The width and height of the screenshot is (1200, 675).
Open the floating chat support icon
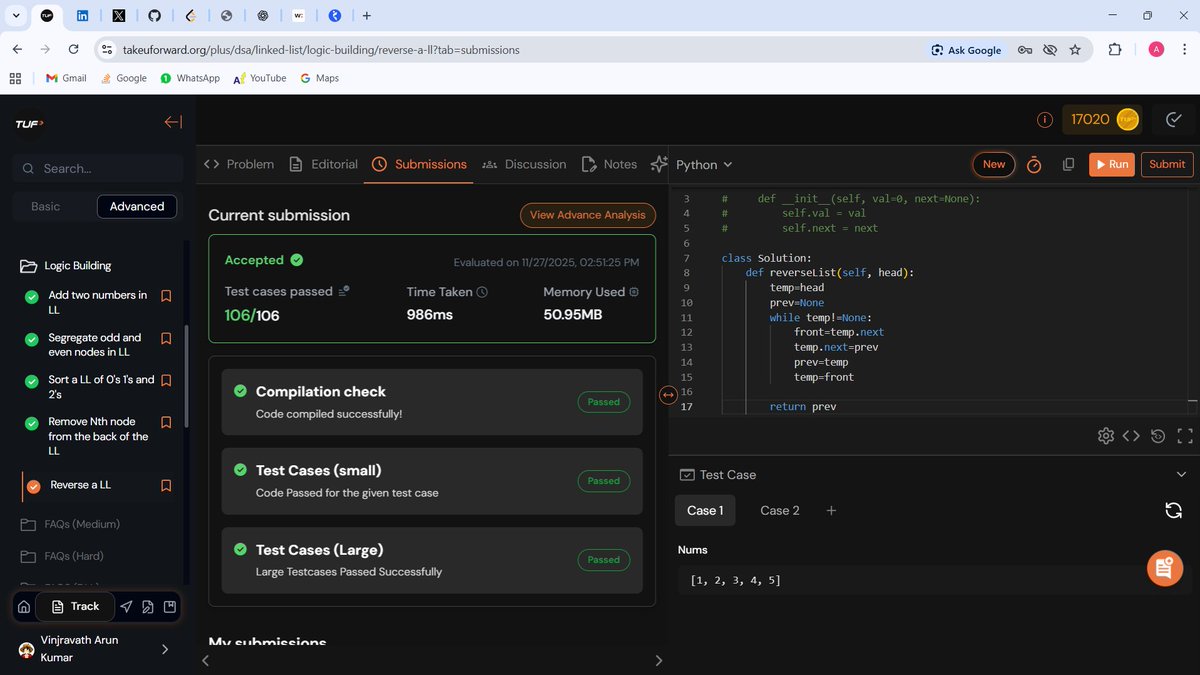click(x=1164, y=568)
